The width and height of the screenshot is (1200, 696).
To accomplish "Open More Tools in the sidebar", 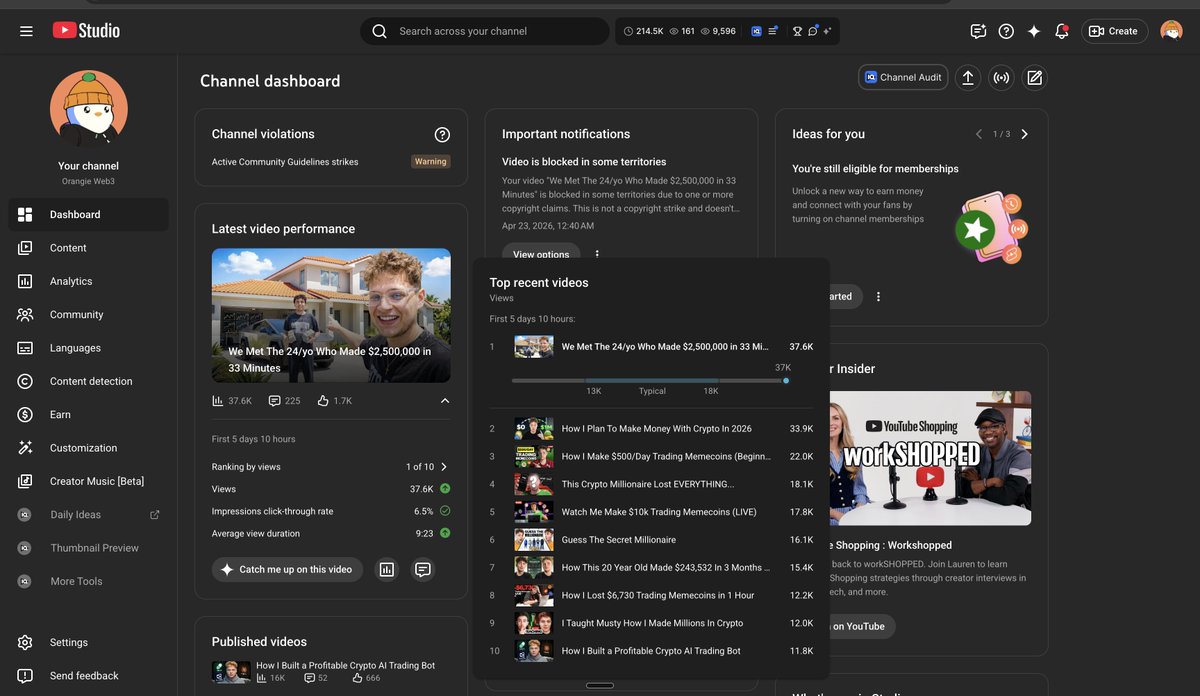I will pos(89,581).
